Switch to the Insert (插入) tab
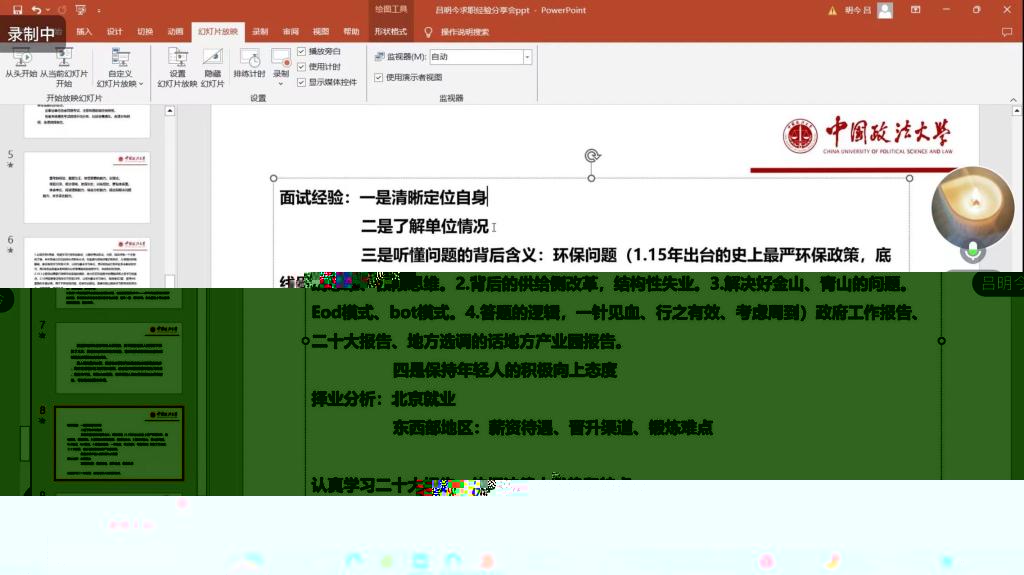 [84, 31]
